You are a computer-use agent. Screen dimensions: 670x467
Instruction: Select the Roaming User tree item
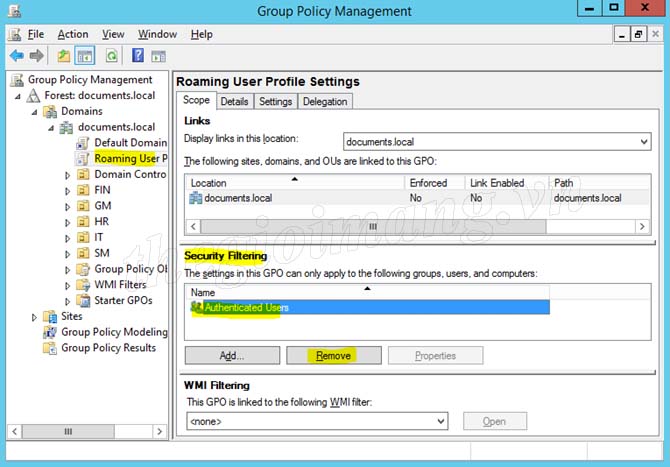click(130, 159)
